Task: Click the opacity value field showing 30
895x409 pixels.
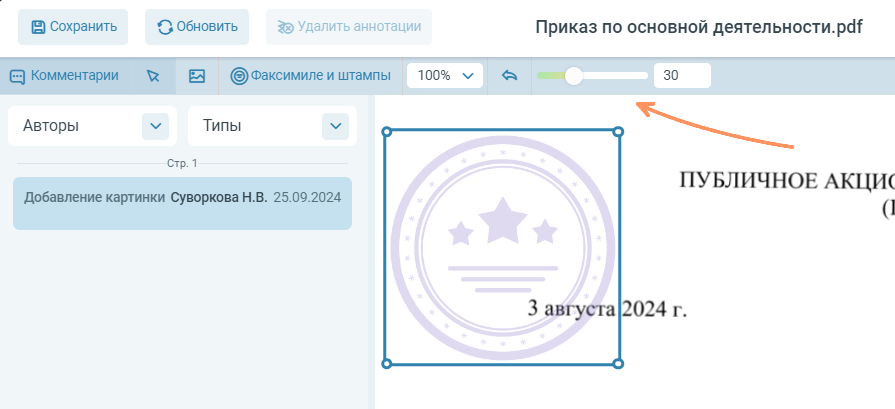Action: (x=681, y=75)
